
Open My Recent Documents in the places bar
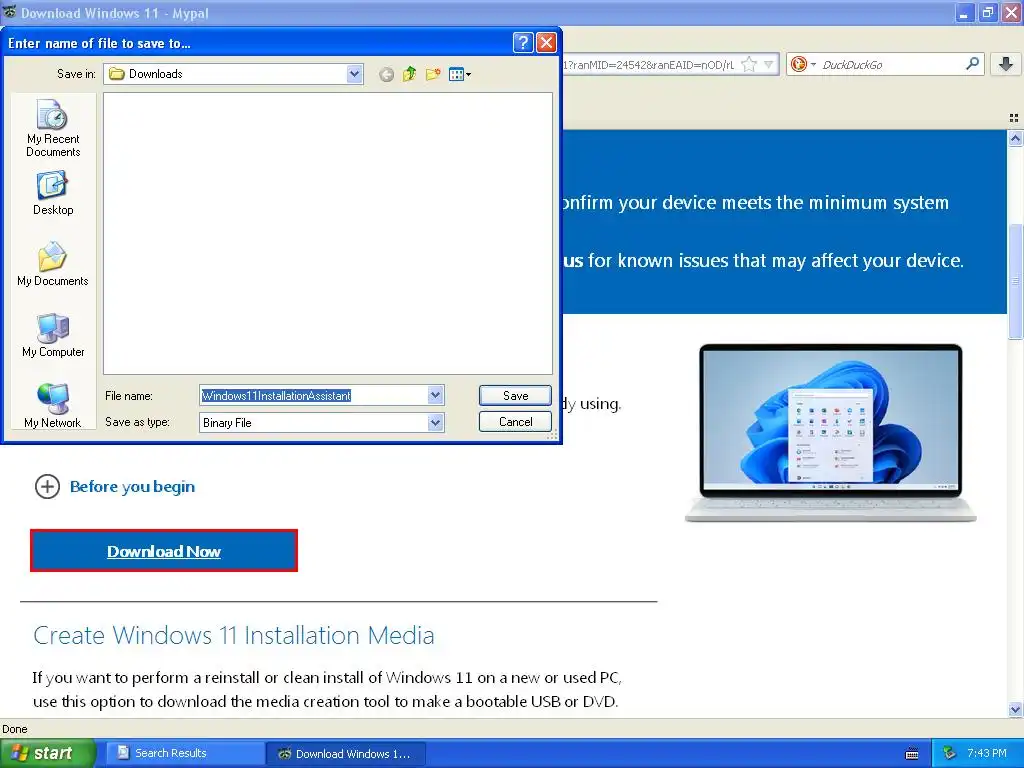tap(53, 128)
